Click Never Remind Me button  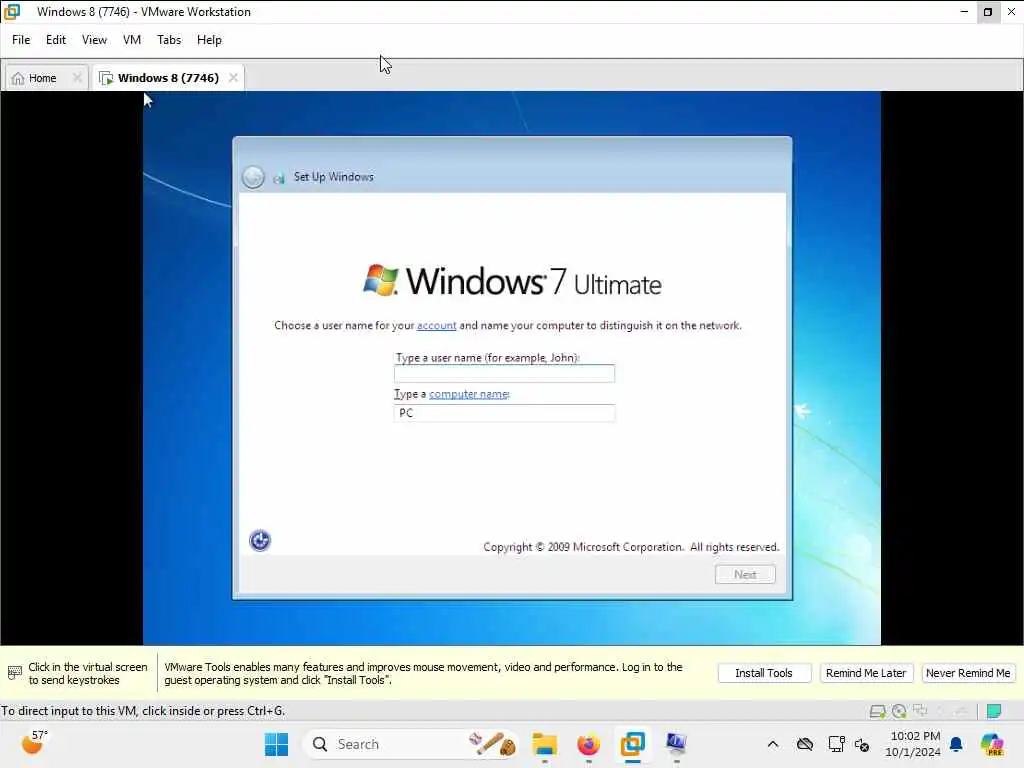point(968,673)
